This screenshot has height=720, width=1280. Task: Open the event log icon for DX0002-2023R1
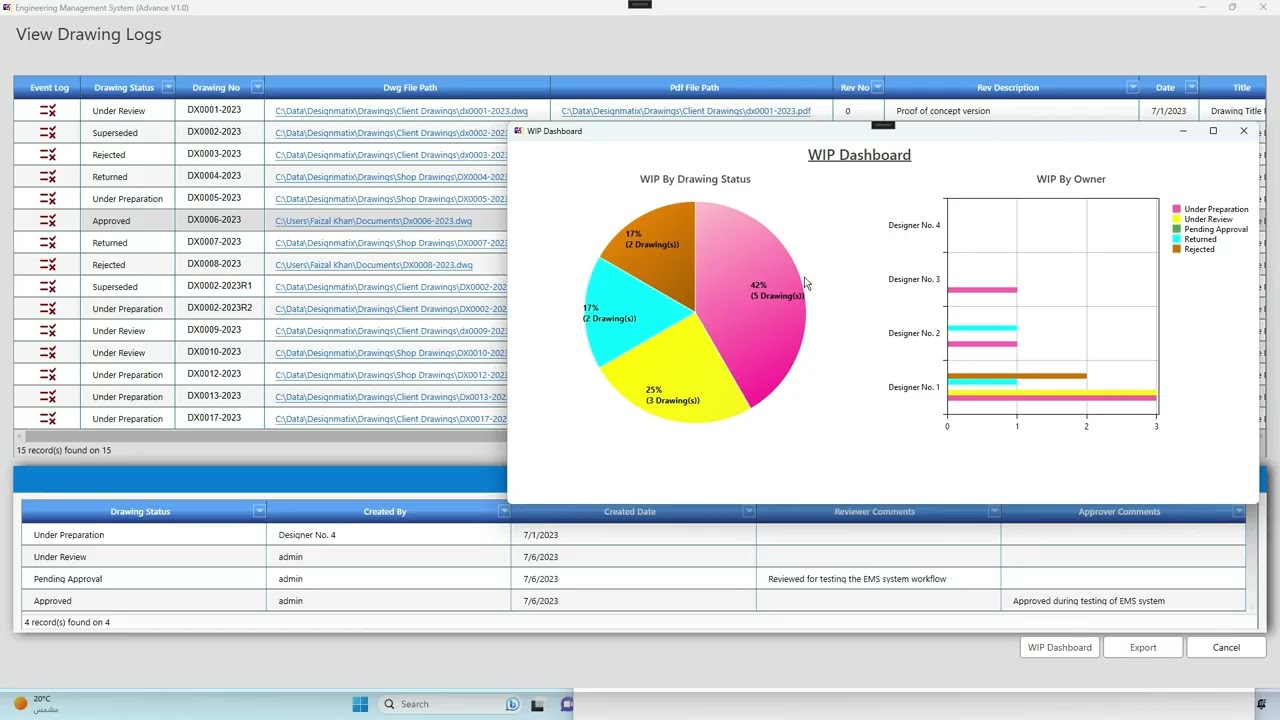point(48,287)
